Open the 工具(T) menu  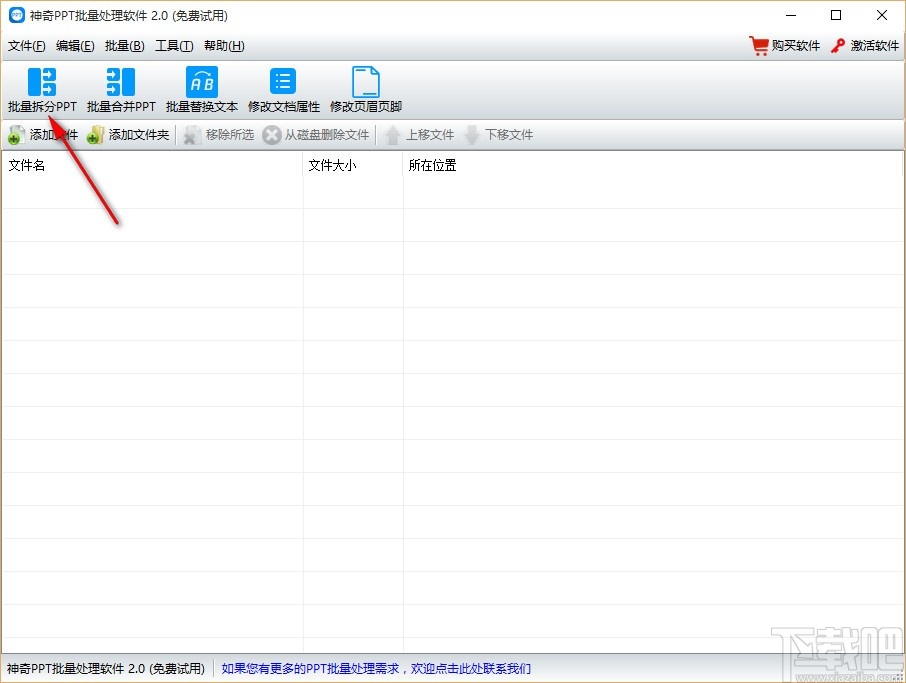(x=174, y=46)
